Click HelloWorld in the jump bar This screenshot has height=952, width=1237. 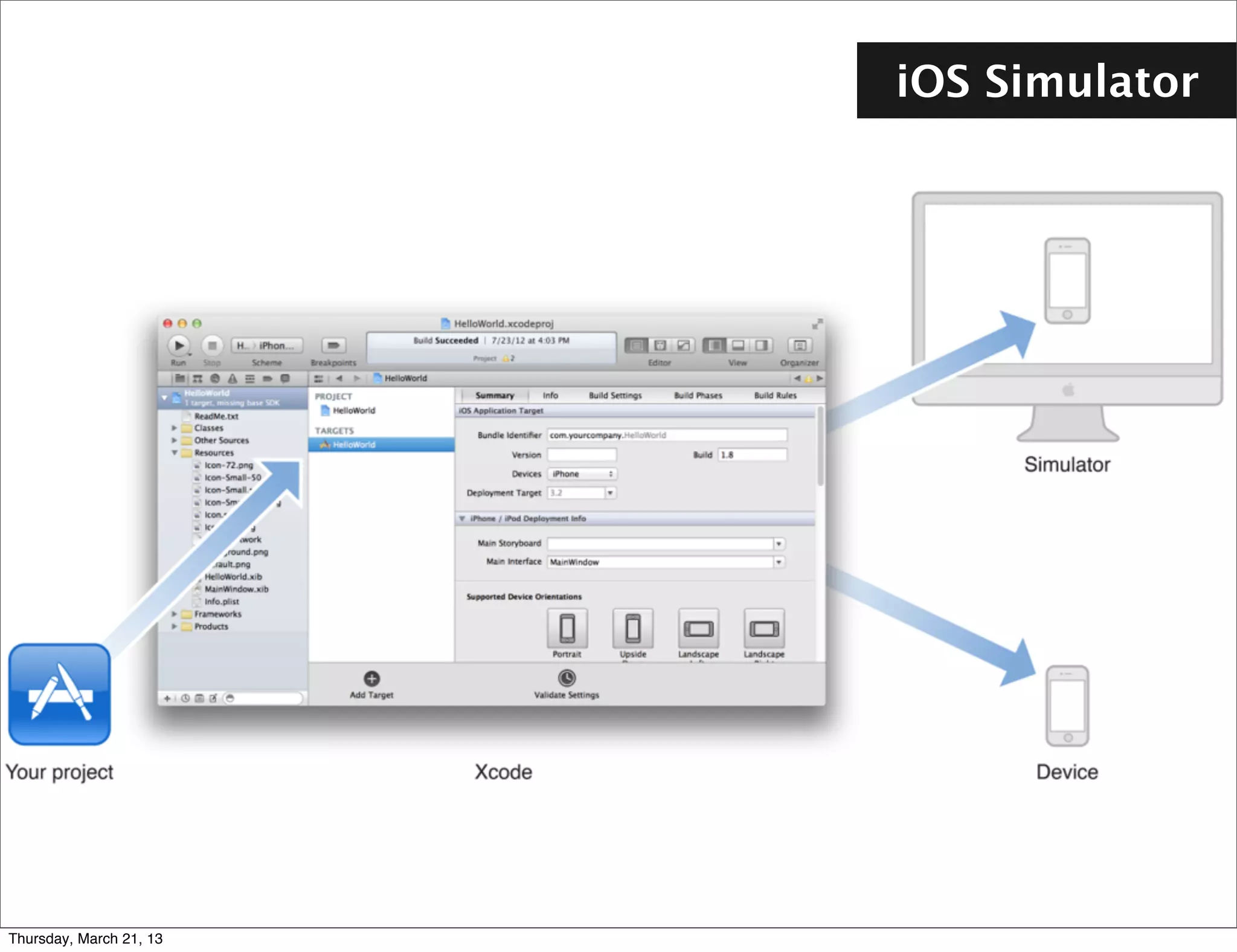point(400,379)
